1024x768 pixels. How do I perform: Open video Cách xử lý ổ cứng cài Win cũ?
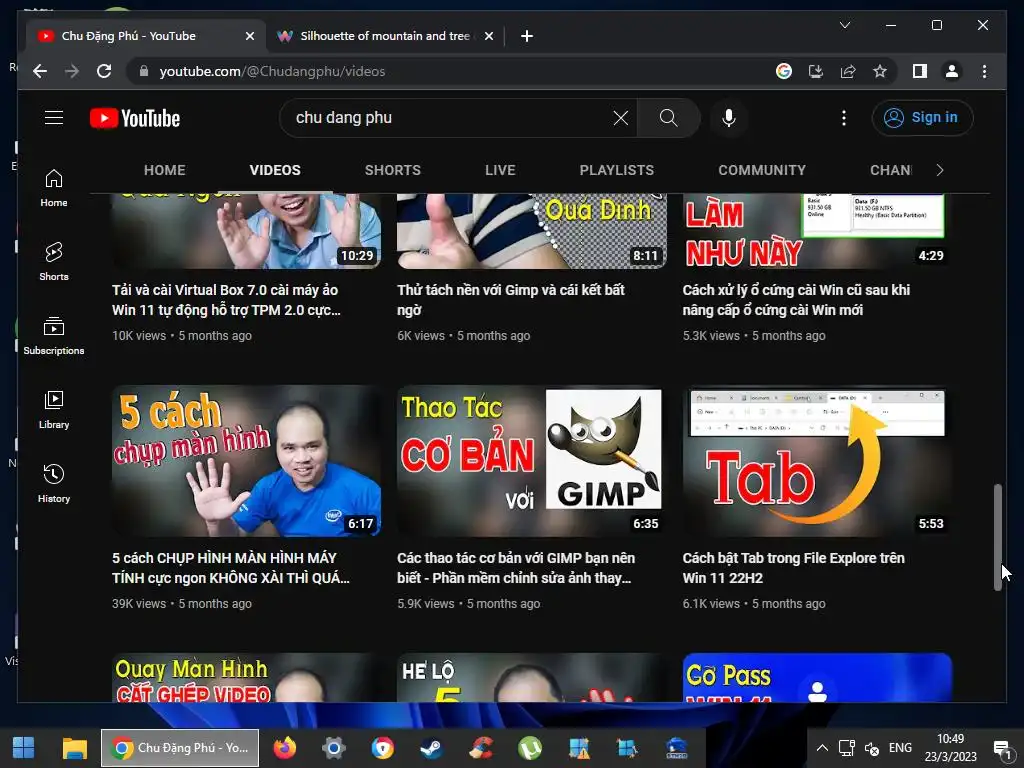click(x=796, y=300)
